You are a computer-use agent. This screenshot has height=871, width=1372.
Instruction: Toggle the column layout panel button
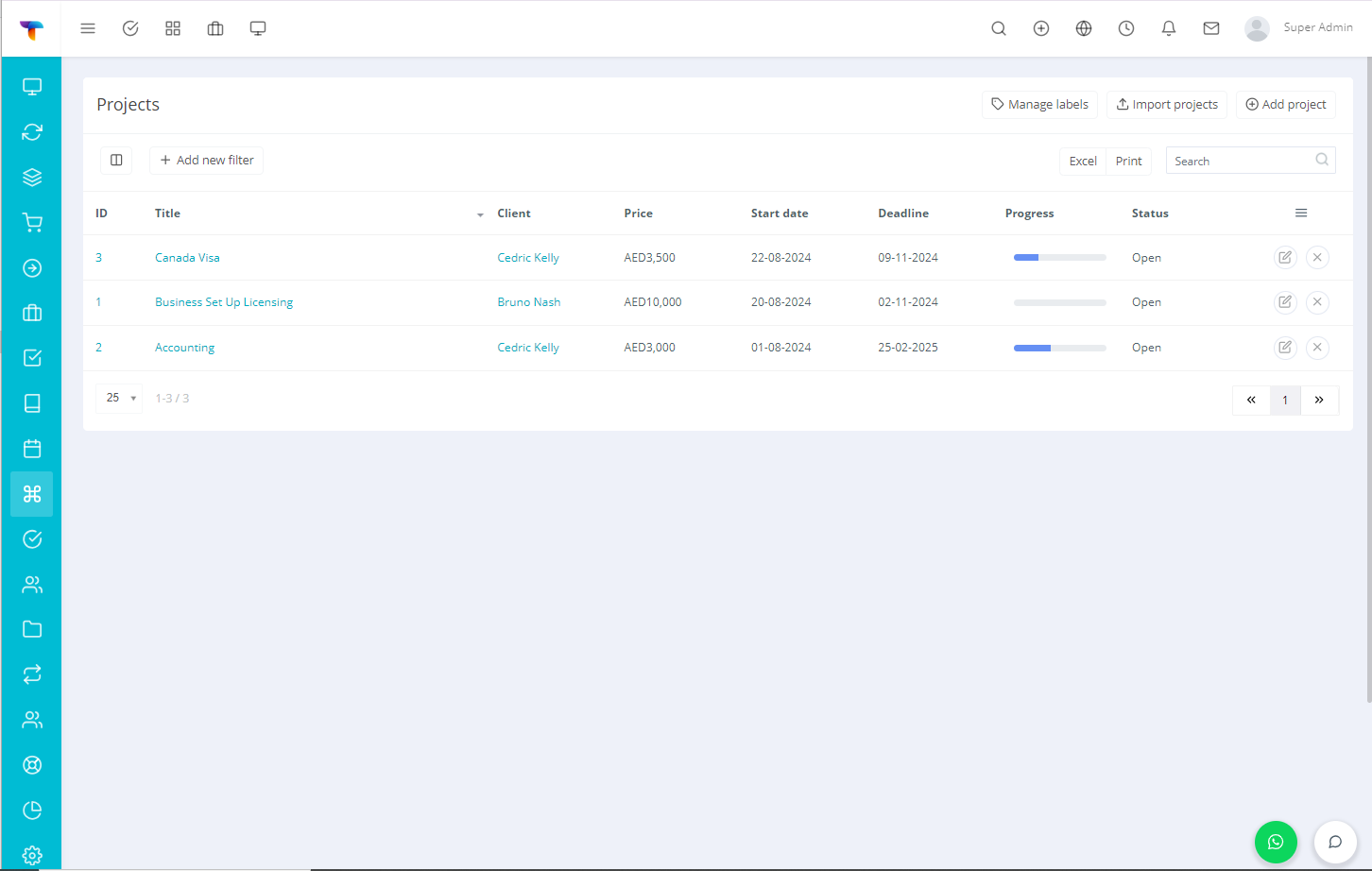(116, 161)
